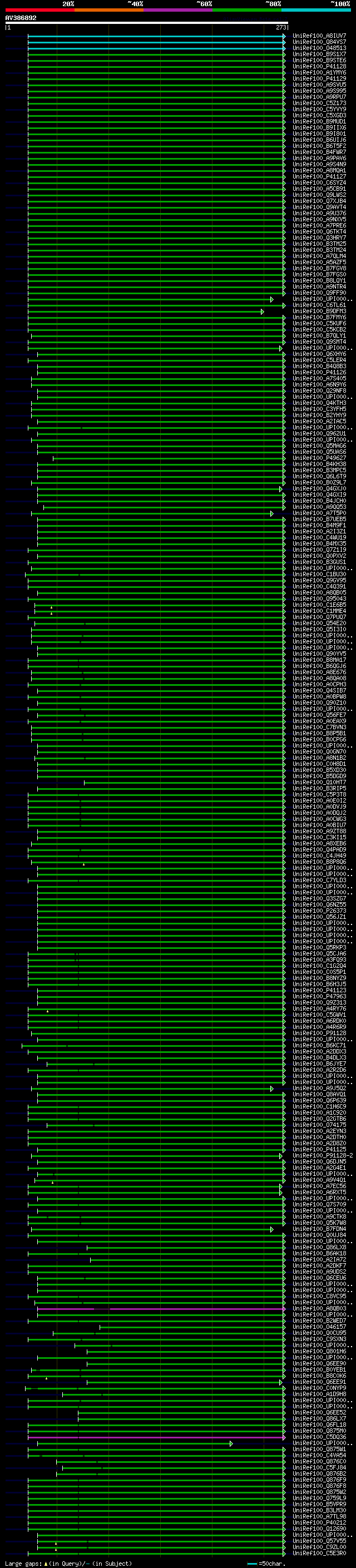Open the UniRef100_P41128 entry
The height and width of the screenshot is (1568, 356).
319,66
